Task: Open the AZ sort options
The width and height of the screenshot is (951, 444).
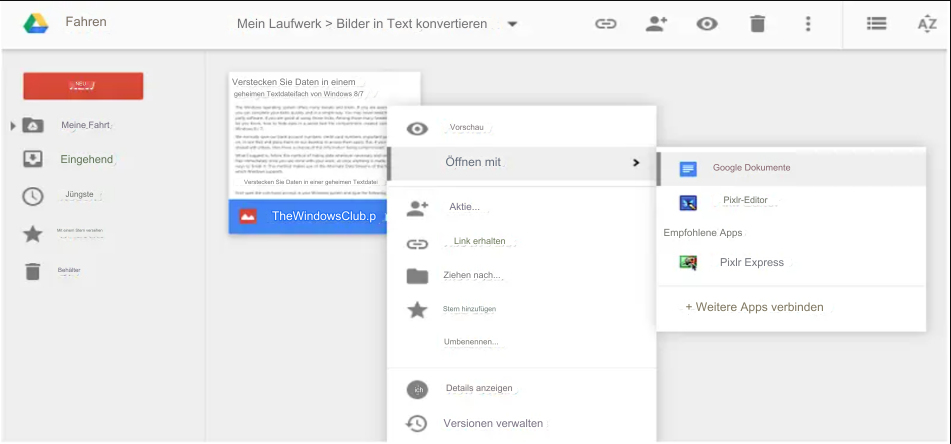Action: pyautogui.click(x=927, y=24)
